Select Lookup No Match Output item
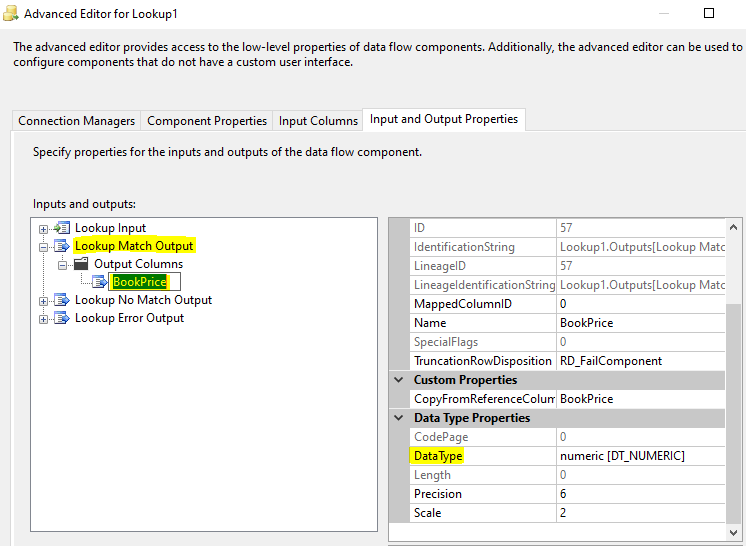This screenshot has height=546, width=746. (143, 300)
